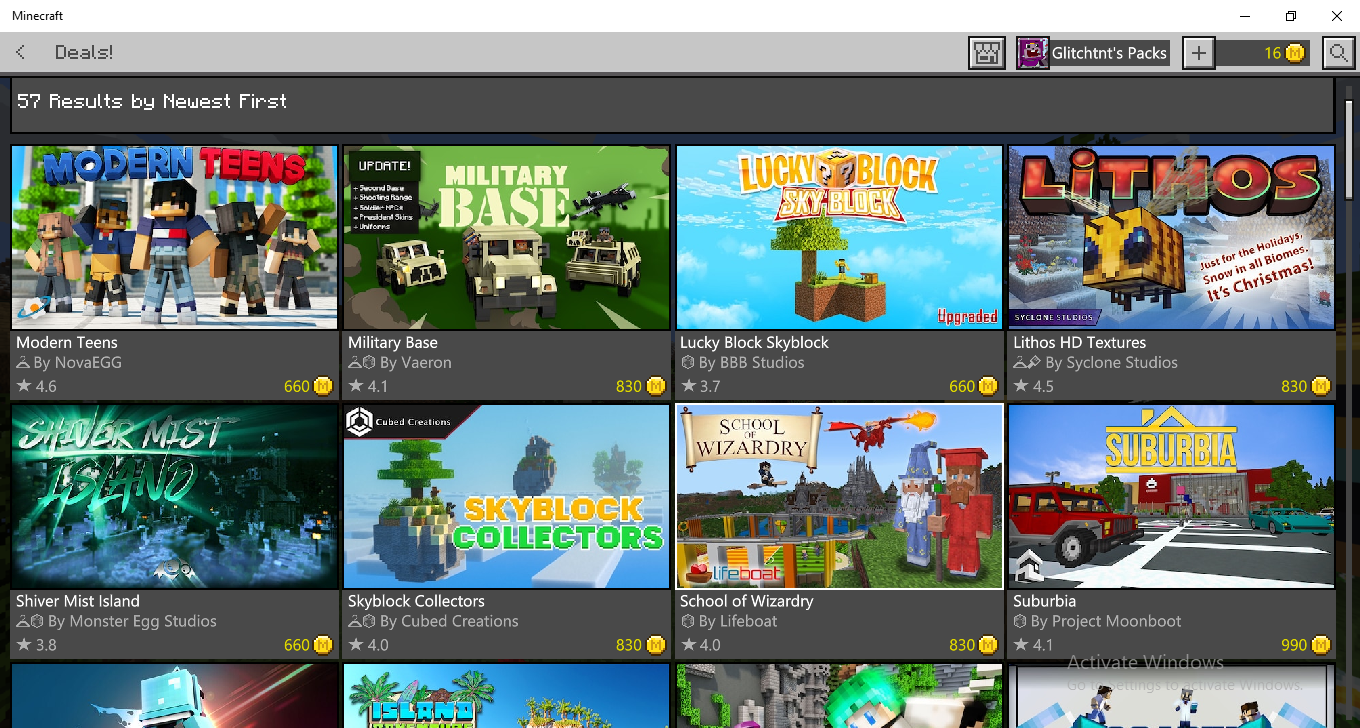1360x728 pixels.
Task: Open Lithos HD Textures thumbnail
Action: pyautogui.click(x=1171, y=237)
